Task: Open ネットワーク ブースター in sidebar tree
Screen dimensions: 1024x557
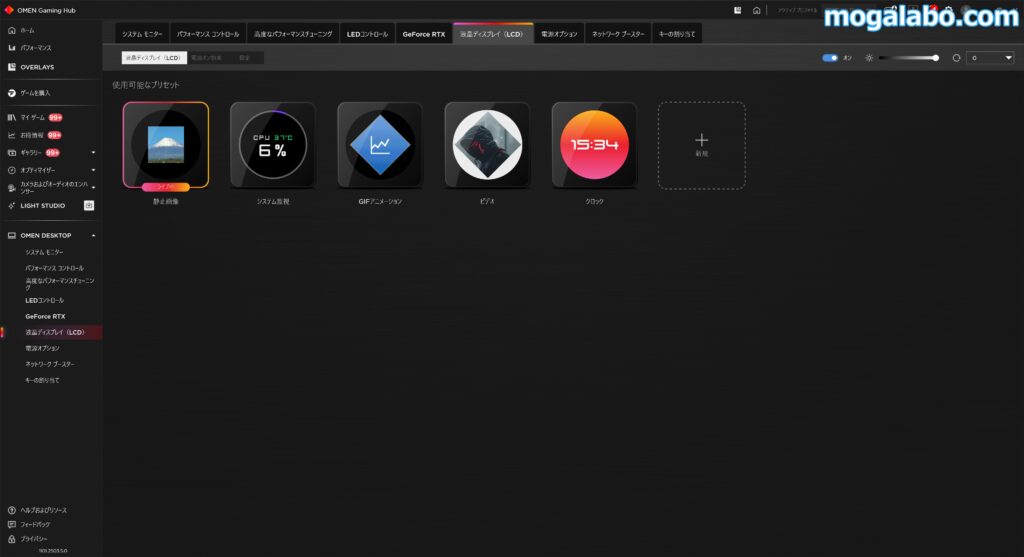Action: [x=50, y=364]
